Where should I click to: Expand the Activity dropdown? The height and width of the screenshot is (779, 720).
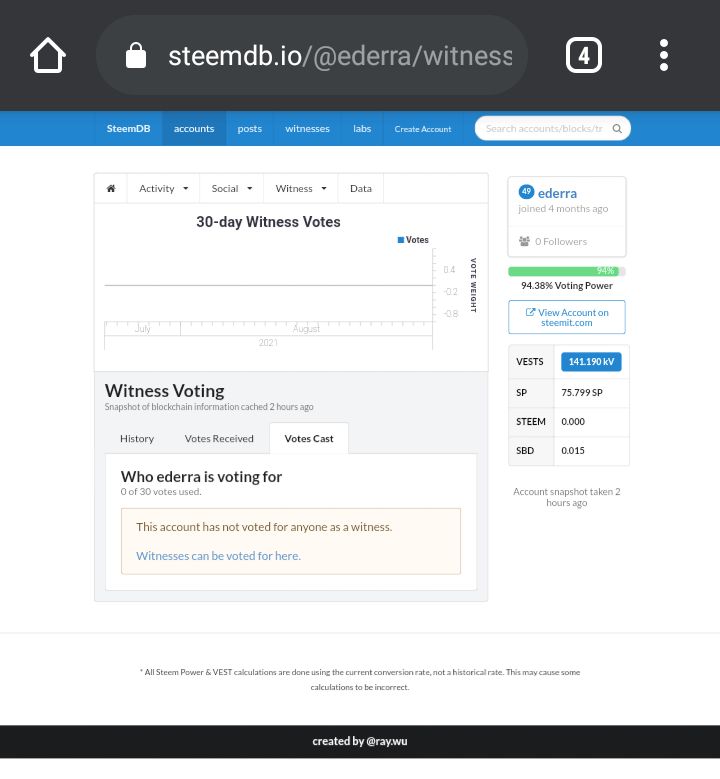[163, 188]
